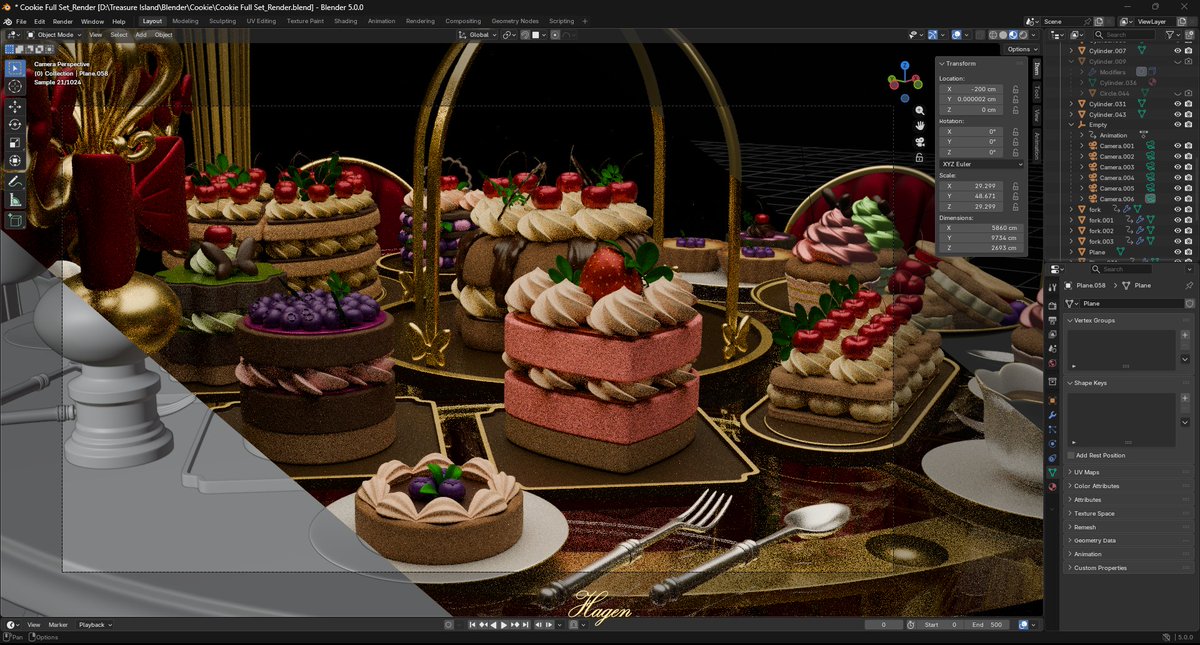Click the viewport zoom magnifier icon
The width and height of the screenshot is (1200, 645).
pos(919,110)
